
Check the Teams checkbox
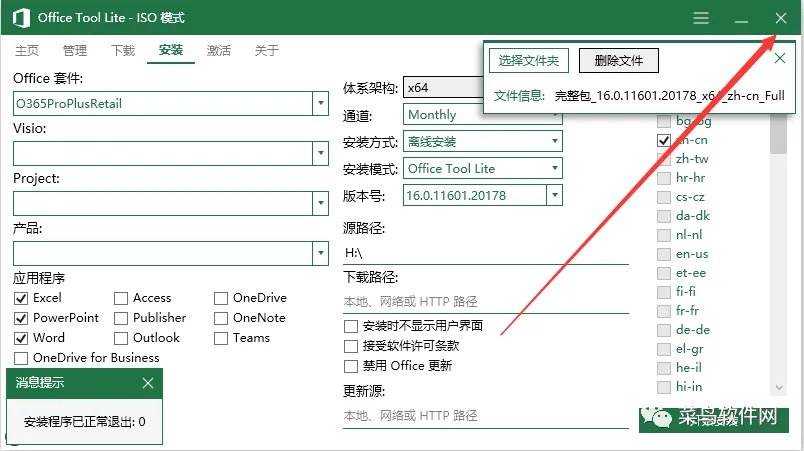click(221, 338)
